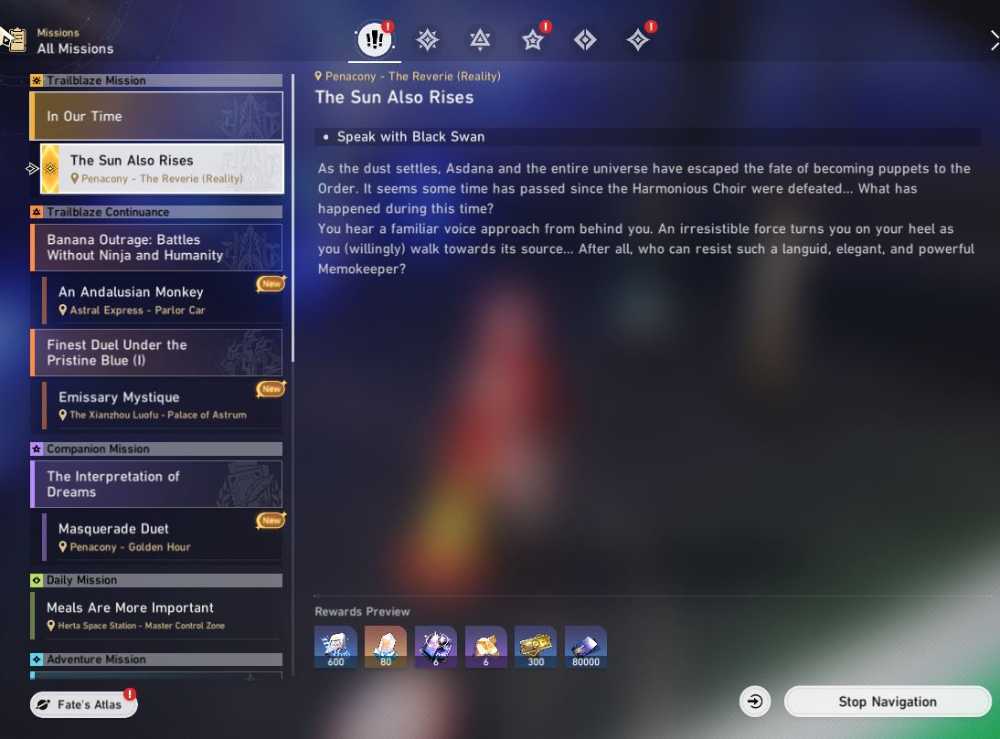Open the Adventure Mission diamond filter tab
1000x739 pixels.
(585, 40)
